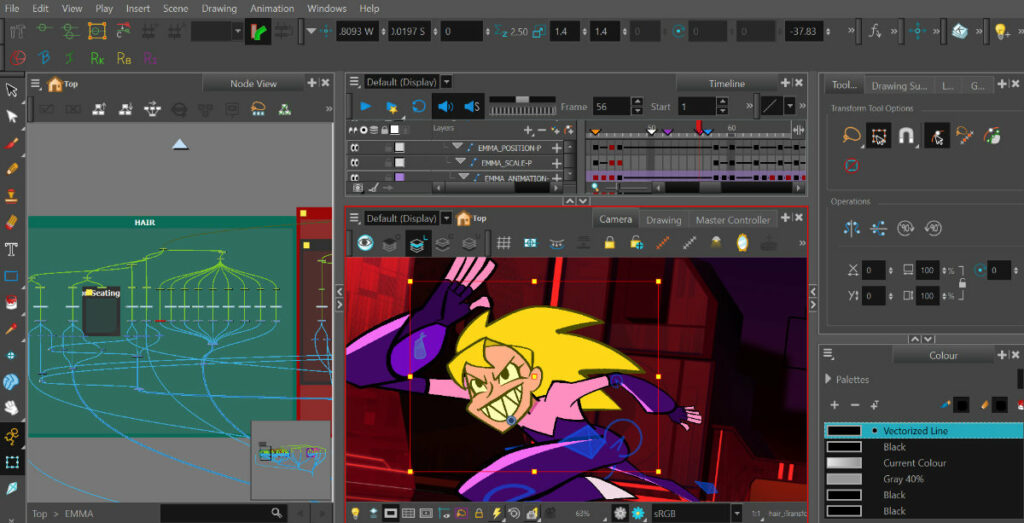The height and width of the screenshot is (523, 1024).
Task: Switch to the Drawing tab
Action: click(x=663, y=220)
